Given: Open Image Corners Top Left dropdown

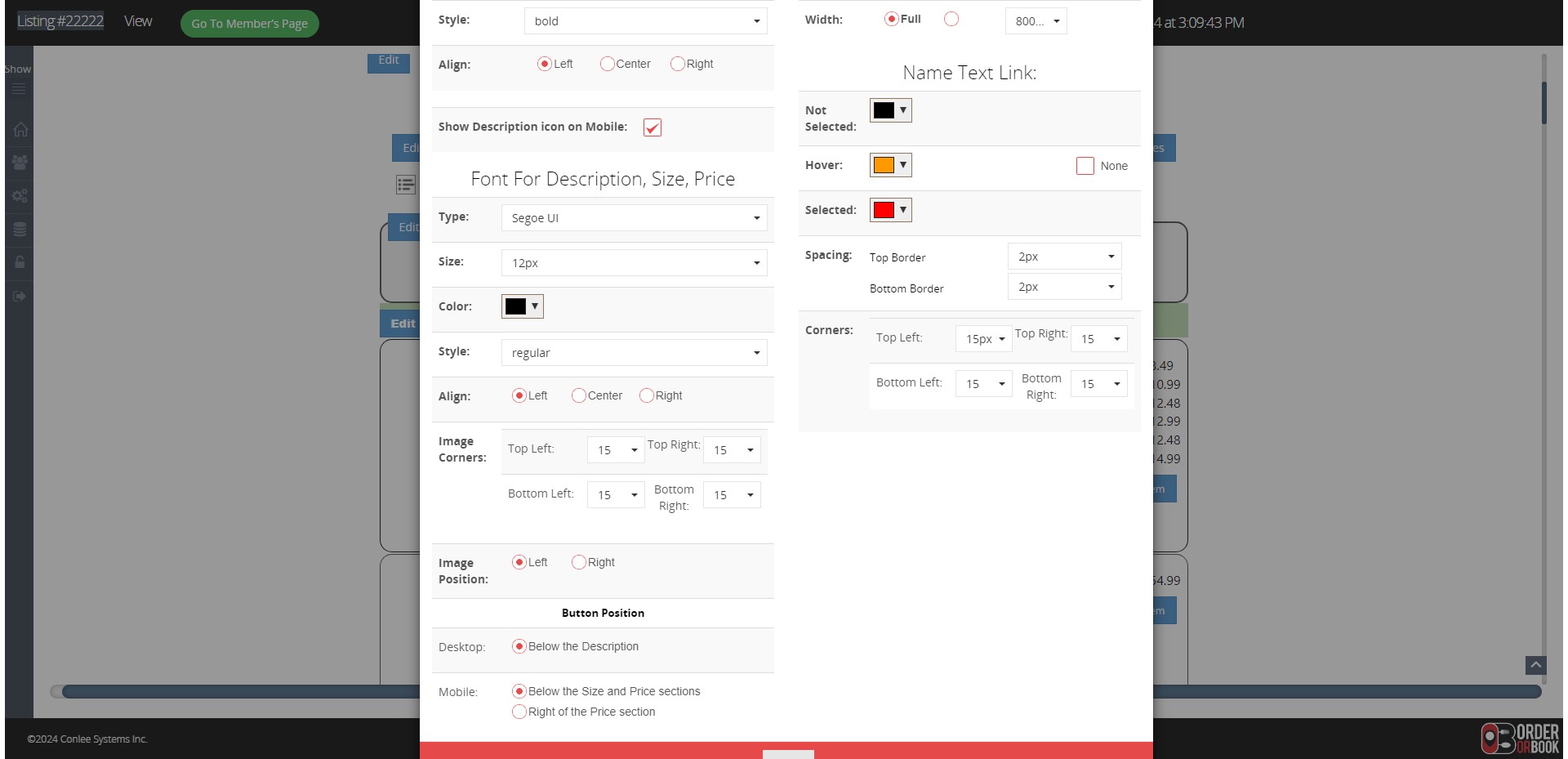Looking at the screenshot, I should tap(616, 449).
